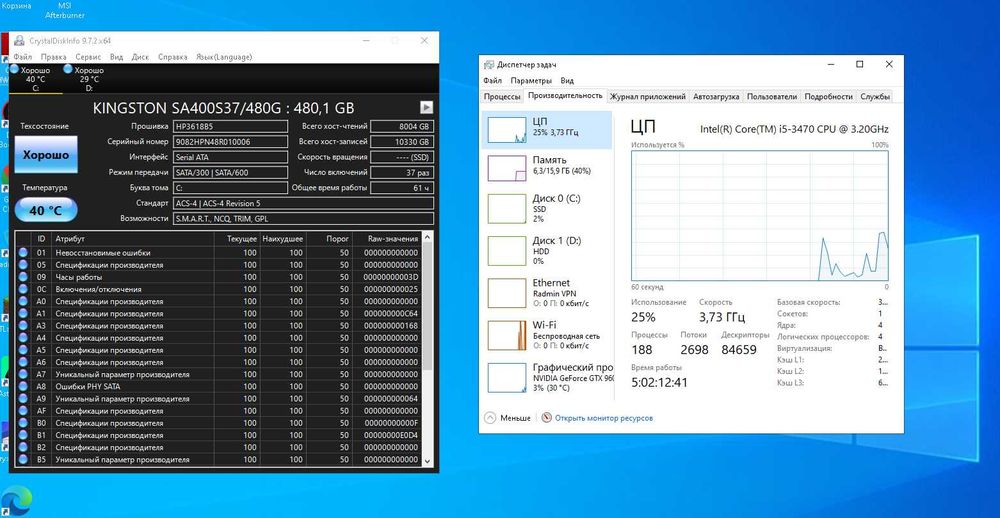Click status dot for attribute A8 row
This screenshot has width=1000, height=518.
pos(24,387)
